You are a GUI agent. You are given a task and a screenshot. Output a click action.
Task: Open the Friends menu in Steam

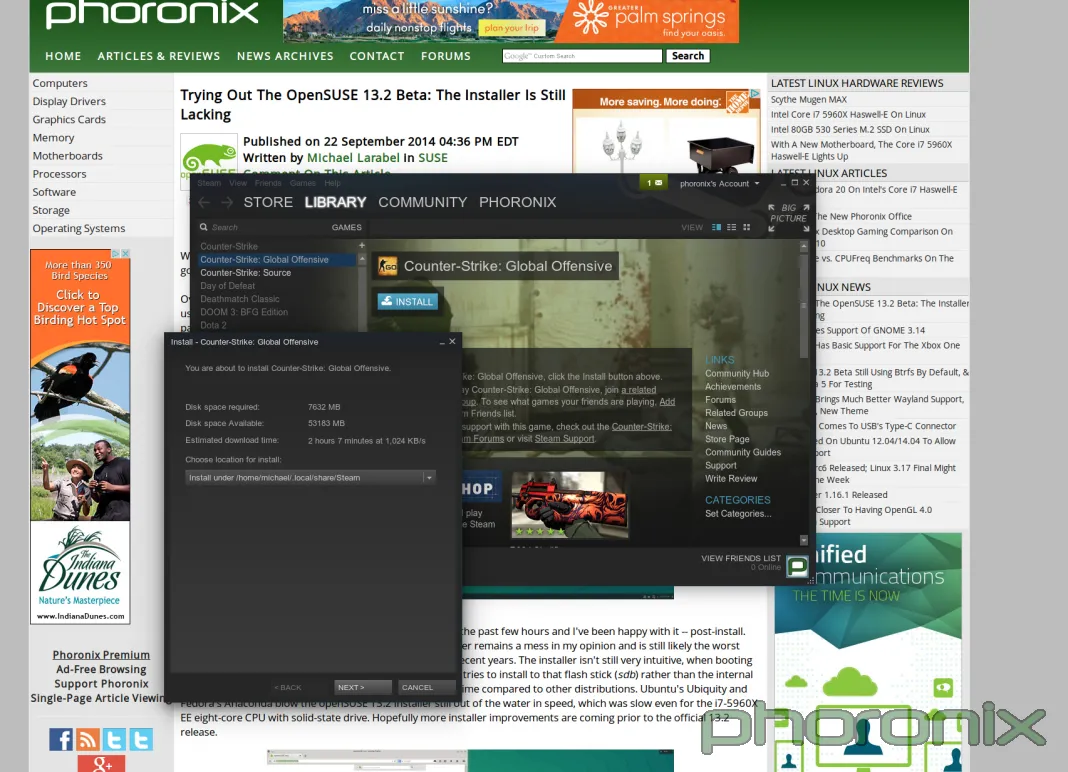click(267, 184)
